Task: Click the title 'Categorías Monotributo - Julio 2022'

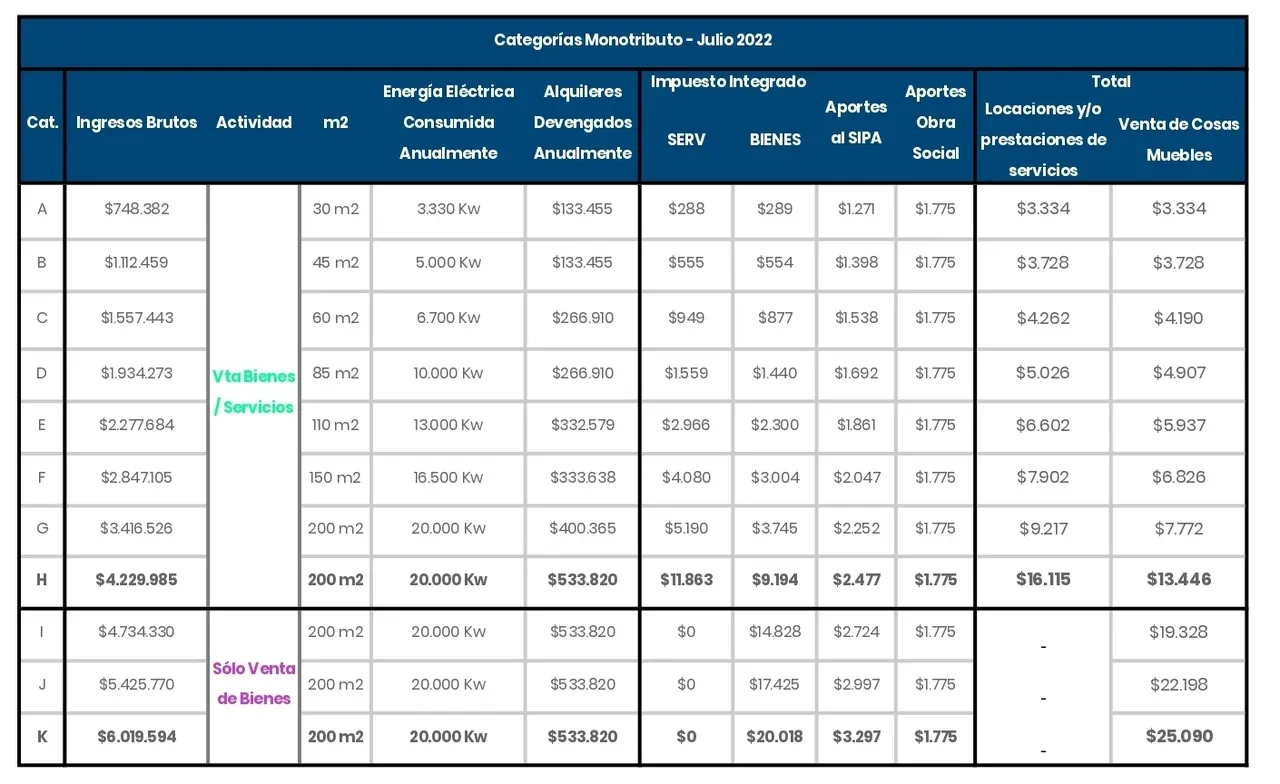Action: pos(632,41)
